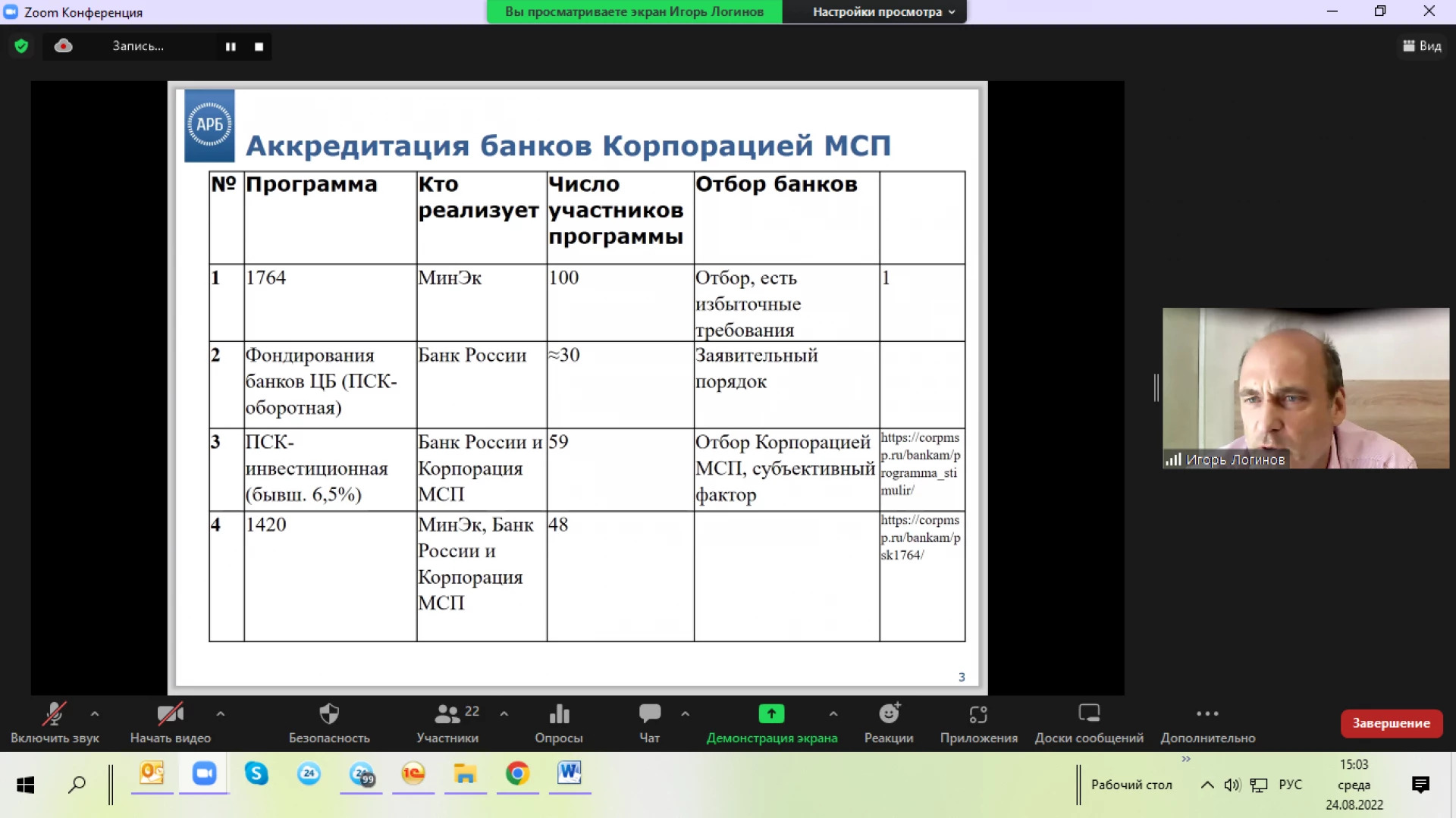Click the Рабочий стол toolbar label
Viewport: 1456px width, 818px height.
[x=1131, y=785]
